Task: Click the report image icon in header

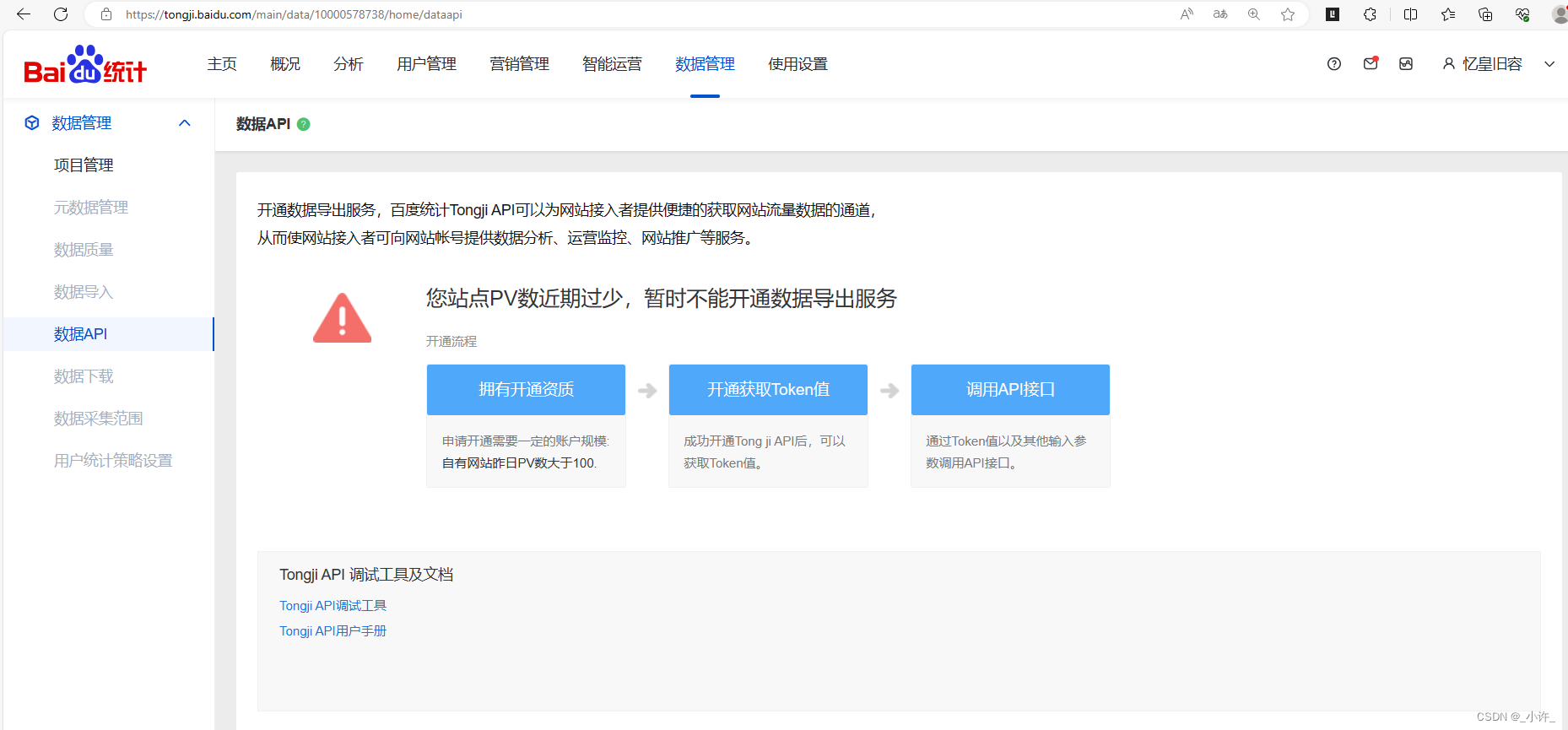Action: [x=1406, y=64]
